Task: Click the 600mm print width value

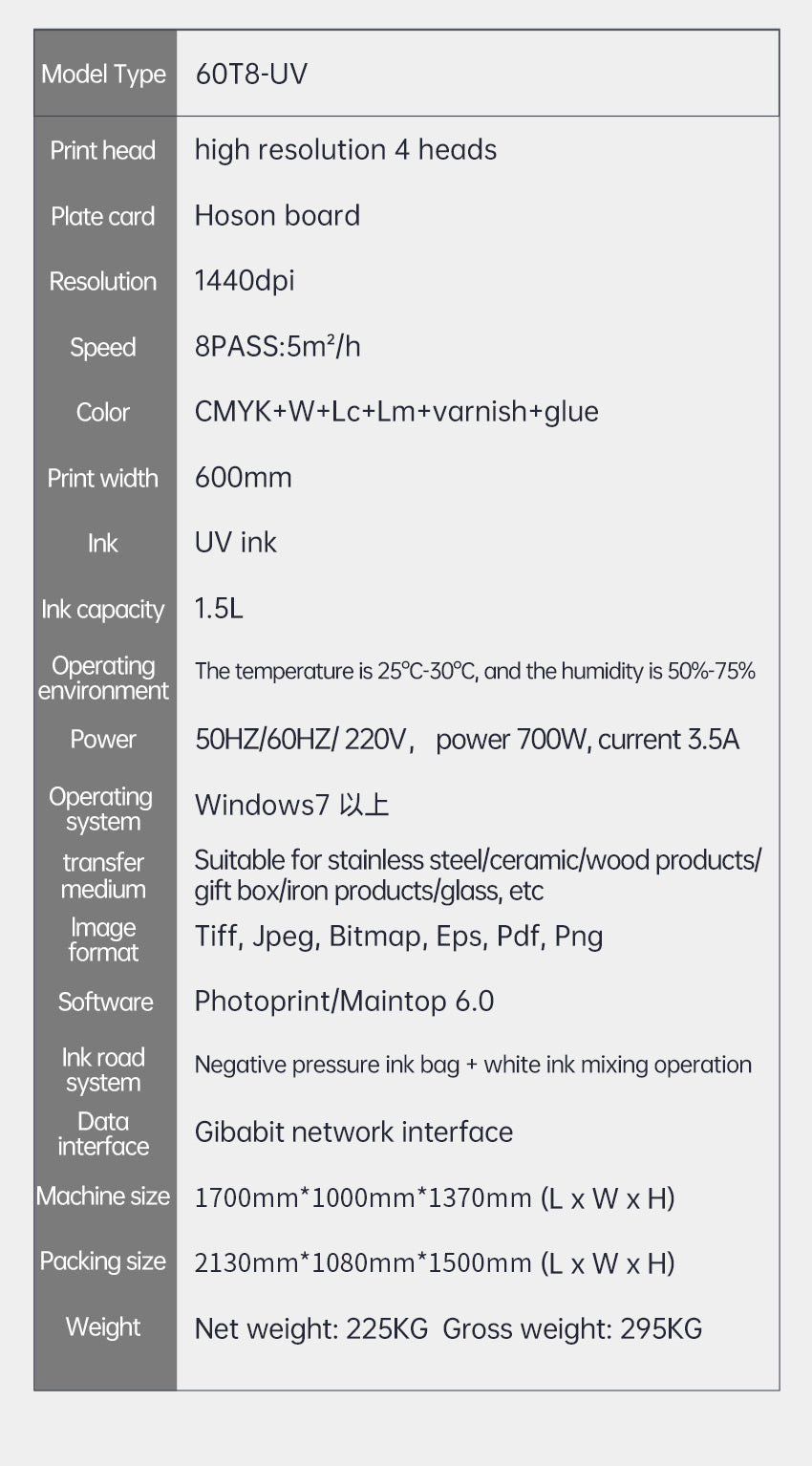Action: click(244, 478)
